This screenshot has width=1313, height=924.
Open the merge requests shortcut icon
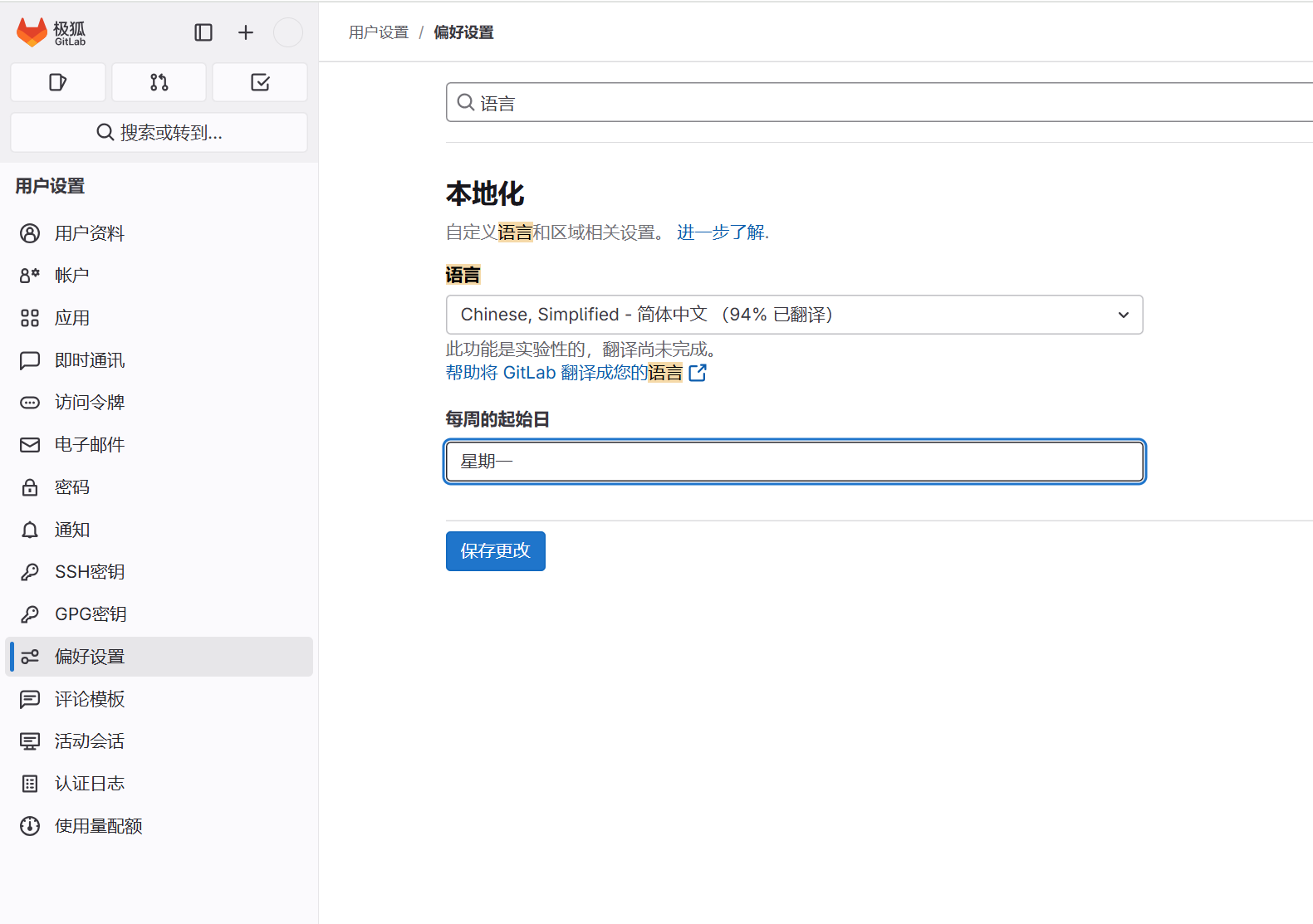coord(159,82)
